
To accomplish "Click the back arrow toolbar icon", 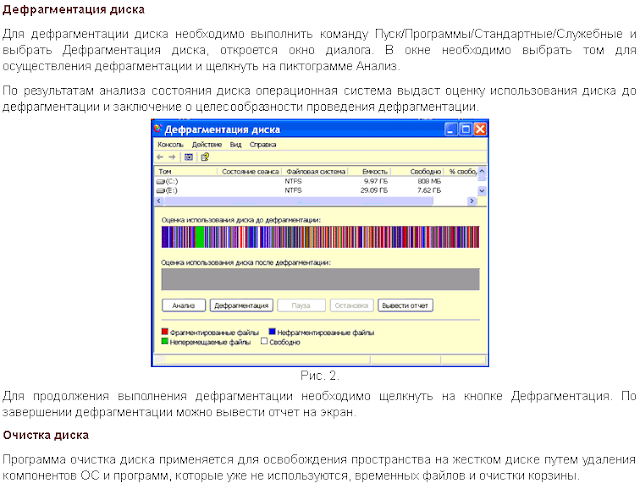I will [x=160, y=157].
